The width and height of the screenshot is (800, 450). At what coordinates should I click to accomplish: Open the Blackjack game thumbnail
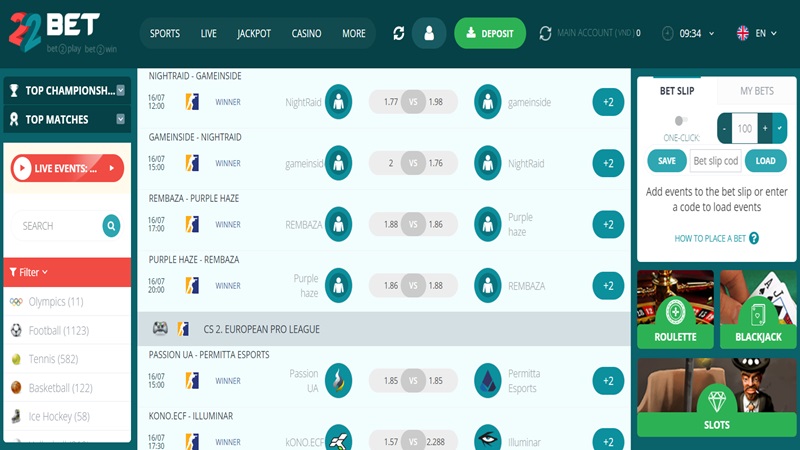click(x=758, y=309)
